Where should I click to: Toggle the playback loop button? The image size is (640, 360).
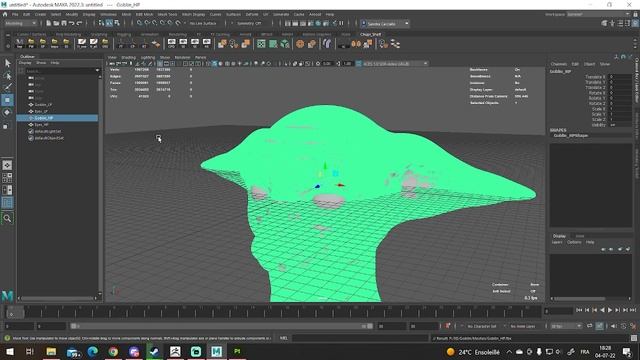tap(590, 326)
